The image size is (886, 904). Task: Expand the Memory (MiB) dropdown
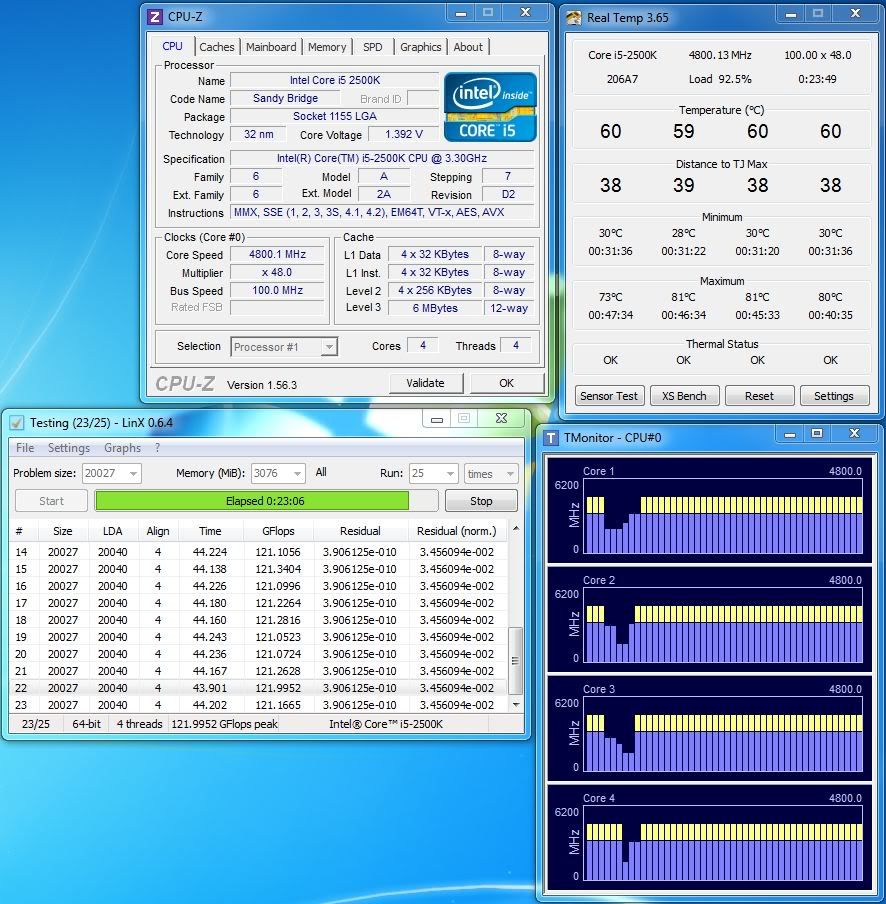click(297, 474)
